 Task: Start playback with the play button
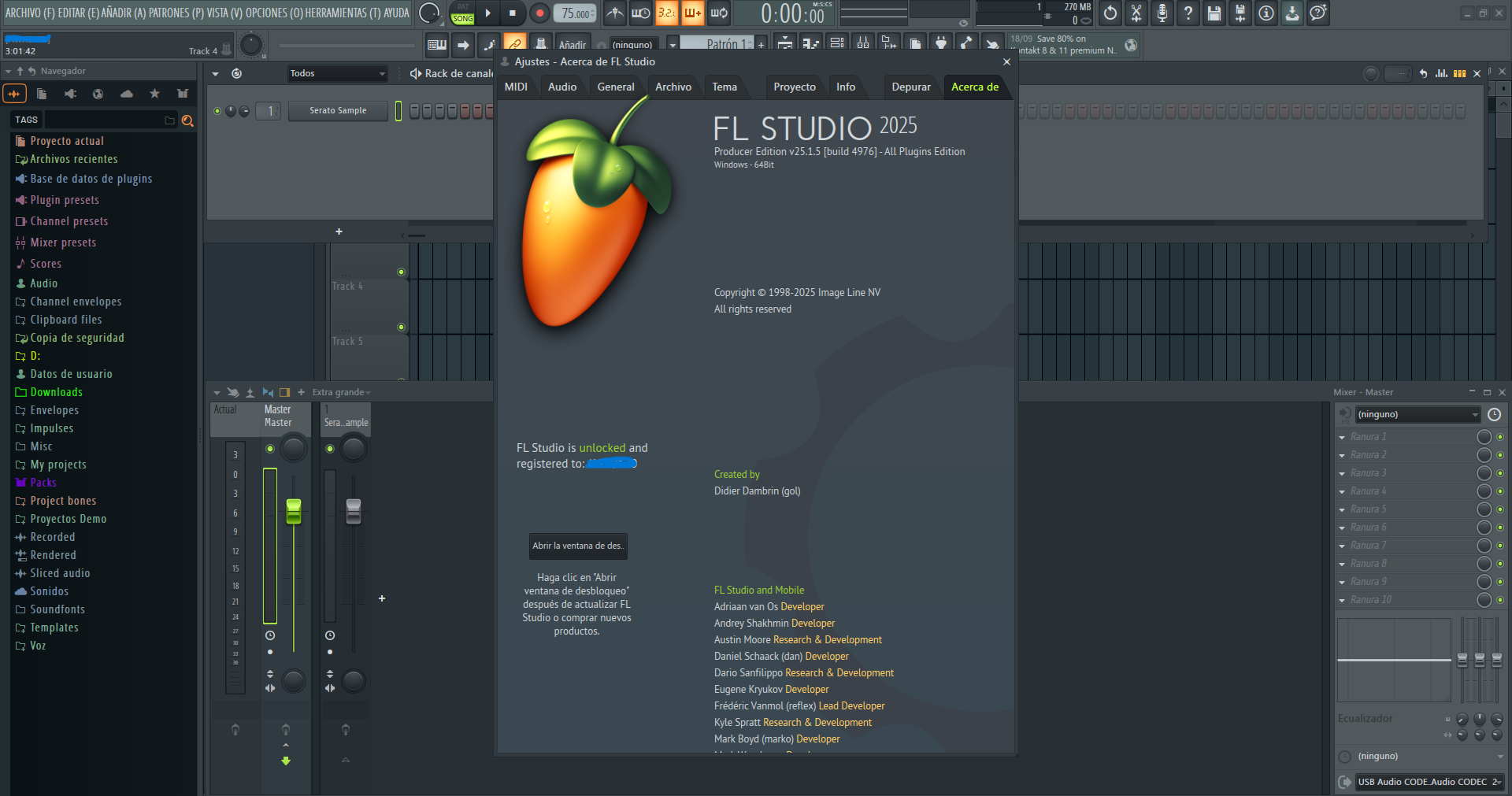pos(488,13)
